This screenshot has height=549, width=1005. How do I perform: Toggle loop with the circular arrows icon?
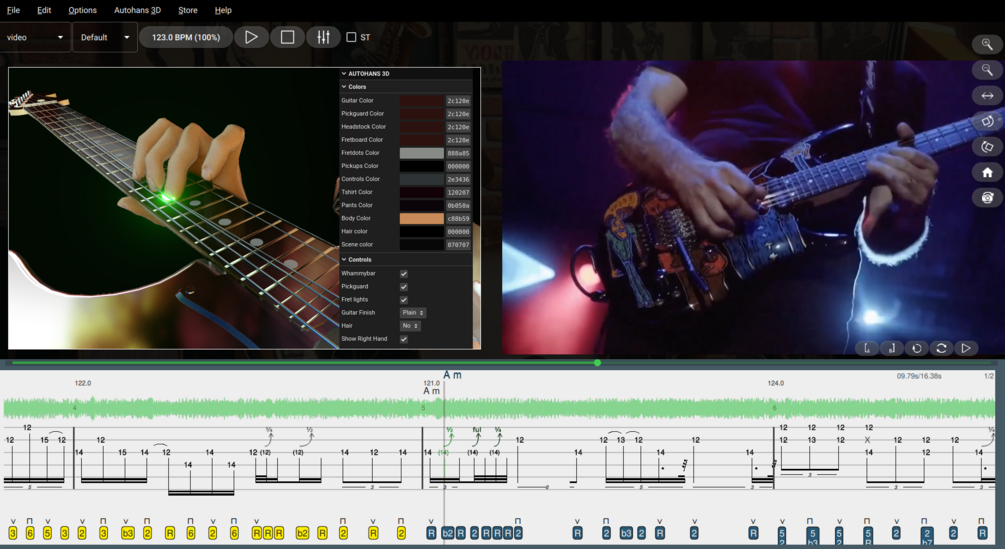941,348
